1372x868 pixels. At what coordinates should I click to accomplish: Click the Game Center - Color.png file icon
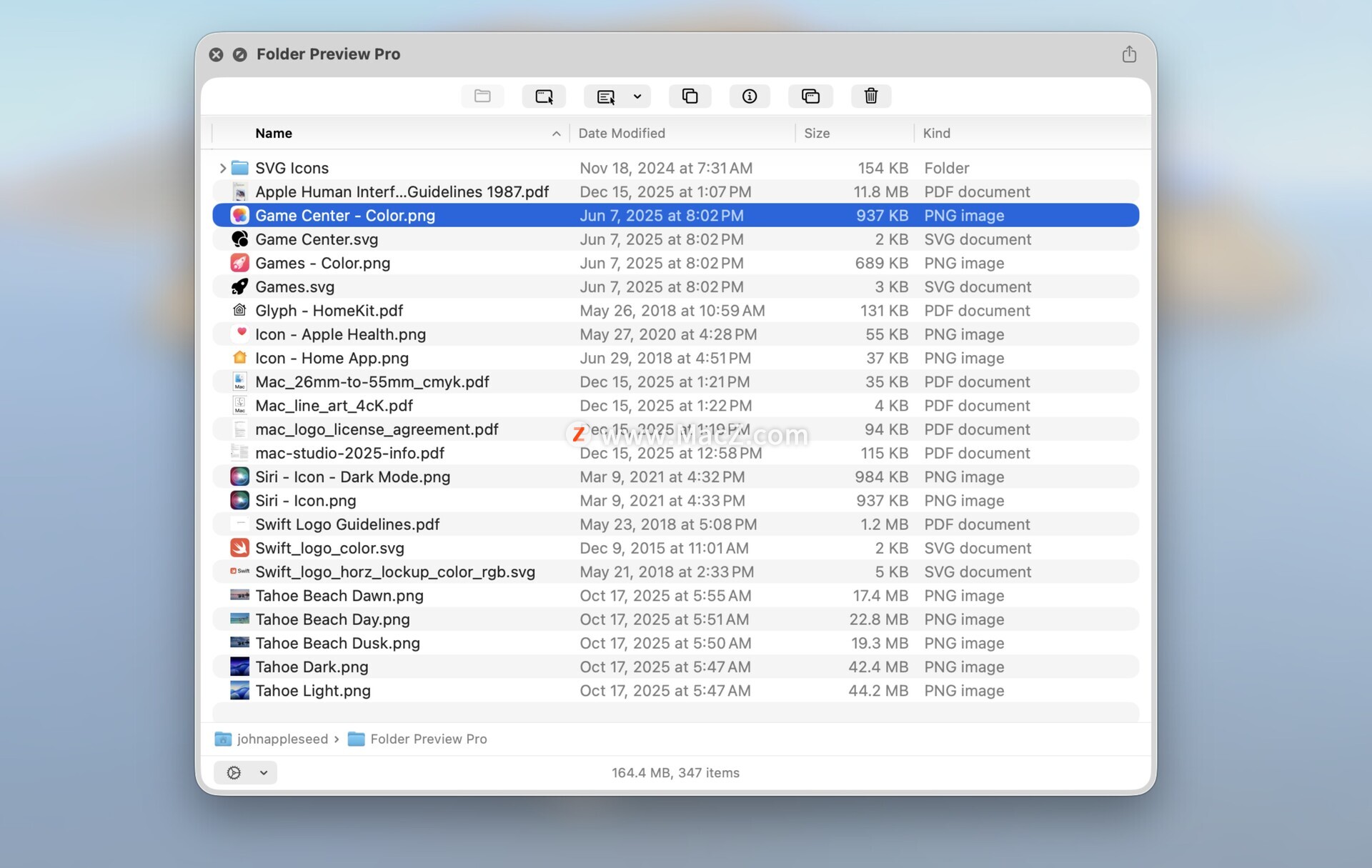click(x=240, y=215)
